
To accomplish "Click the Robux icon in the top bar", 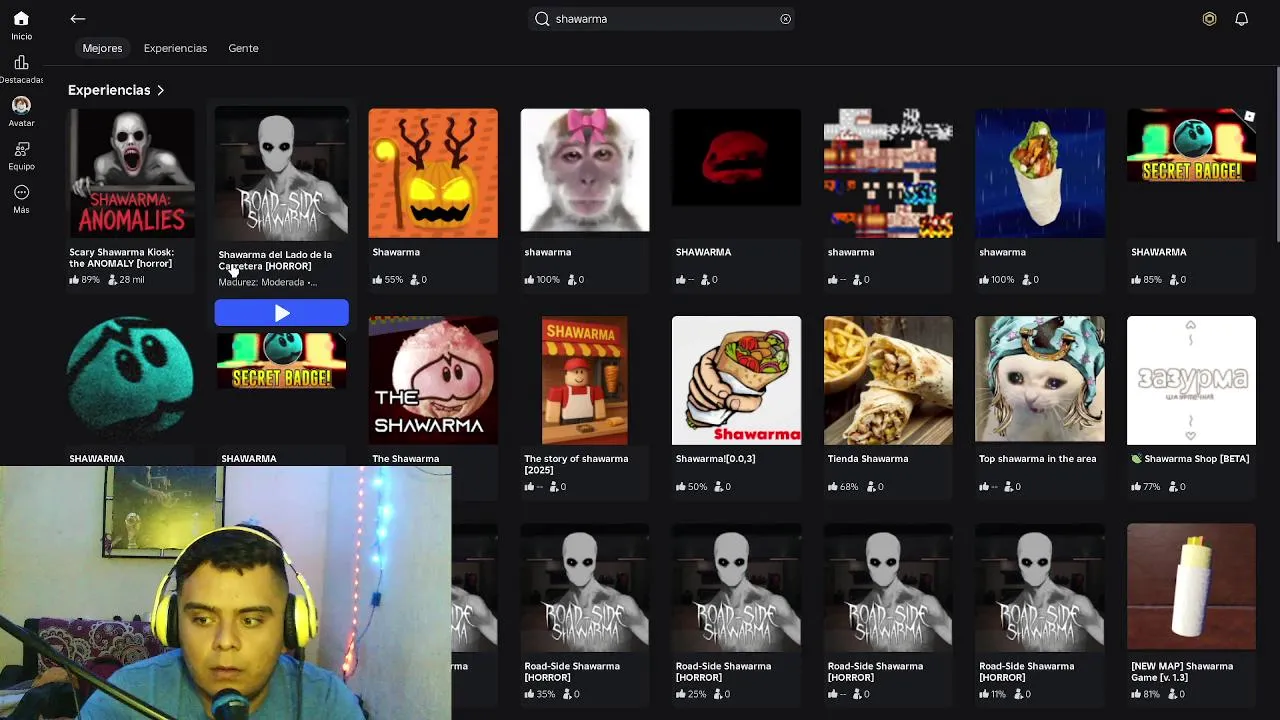I will click(1209, 19).
